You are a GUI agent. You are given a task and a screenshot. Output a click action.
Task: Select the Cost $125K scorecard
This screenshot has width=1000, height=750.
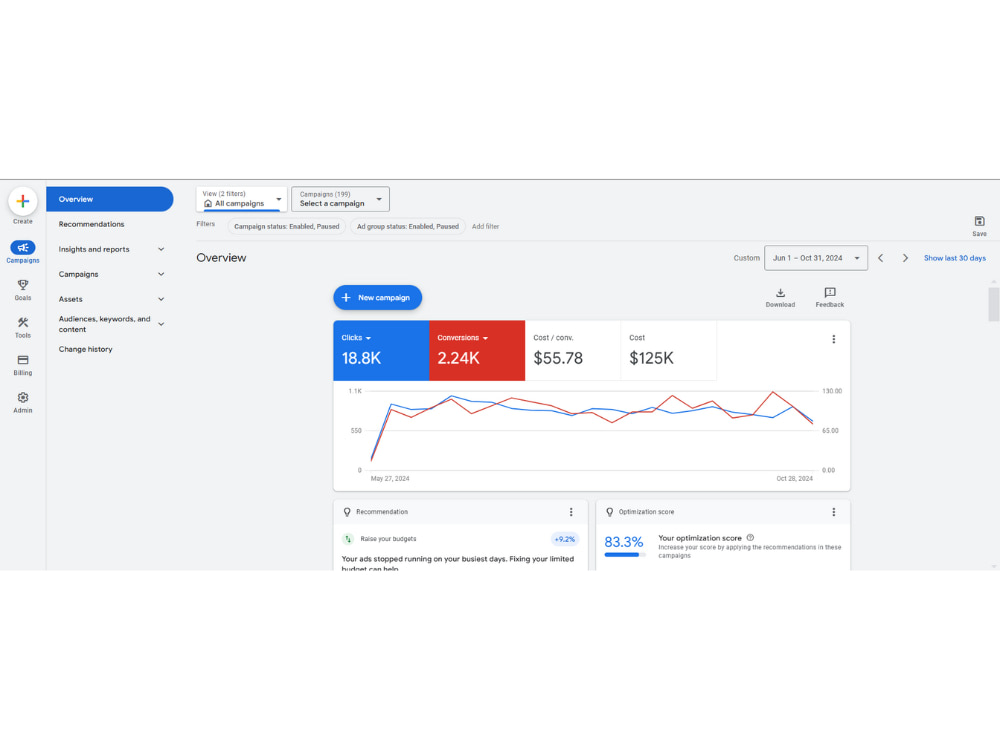(x=668, y=351)
